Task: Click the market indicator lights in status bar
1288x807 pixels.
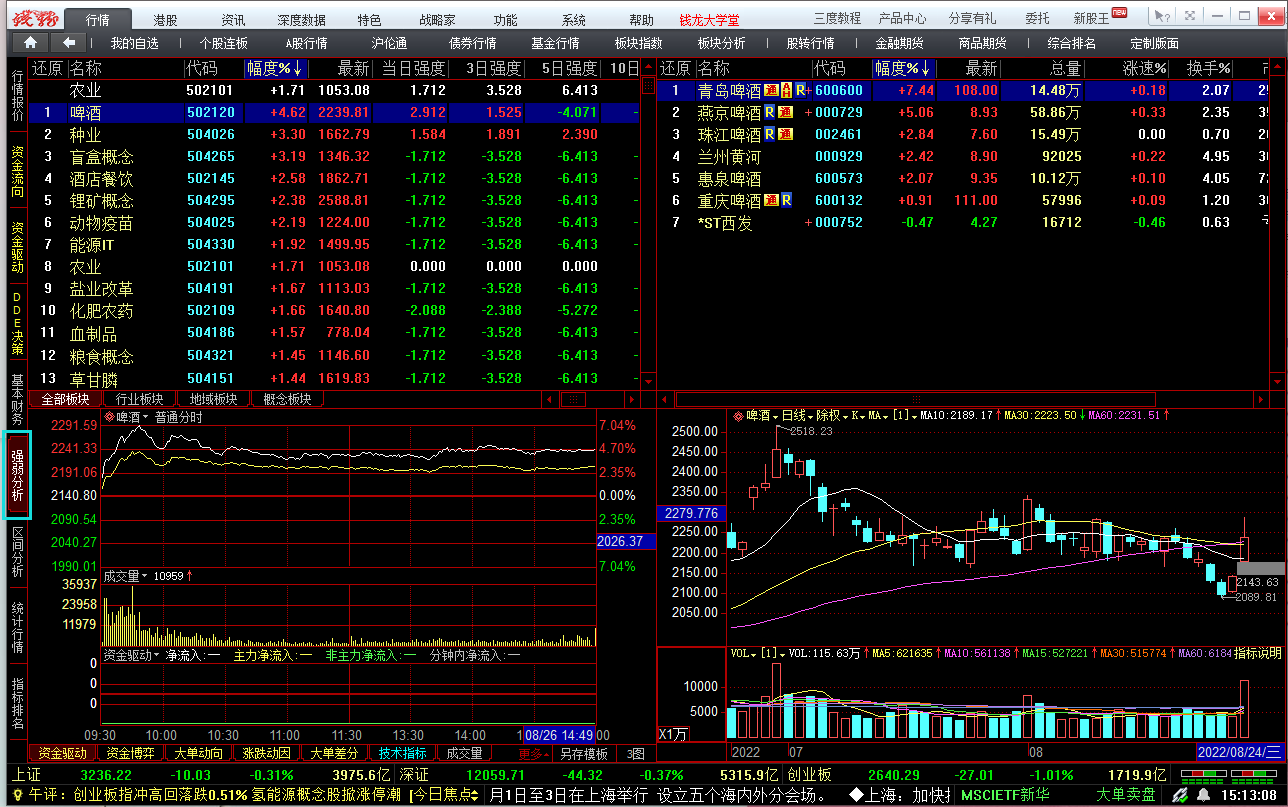Action: tap(1231, 776)
